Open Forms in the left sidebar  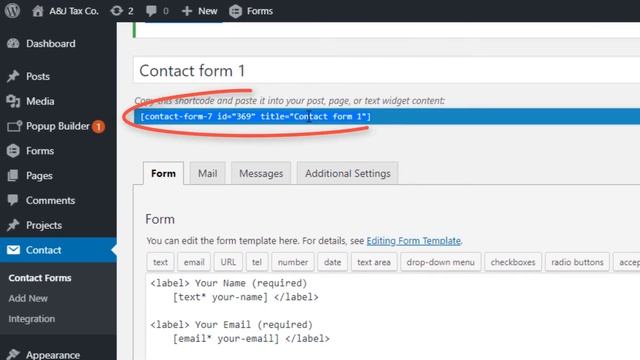point(40,151)
